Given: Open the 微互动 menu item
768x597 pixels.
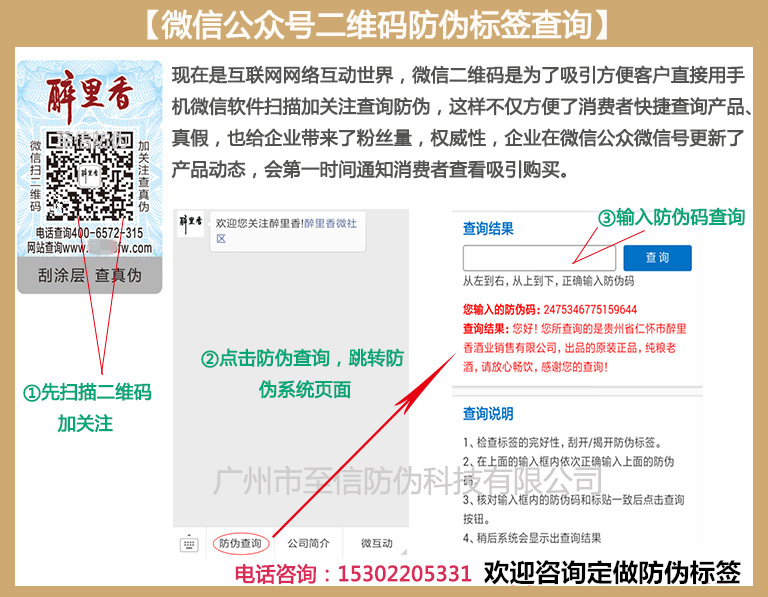Looking at the screenshot, I should [377, 543].
